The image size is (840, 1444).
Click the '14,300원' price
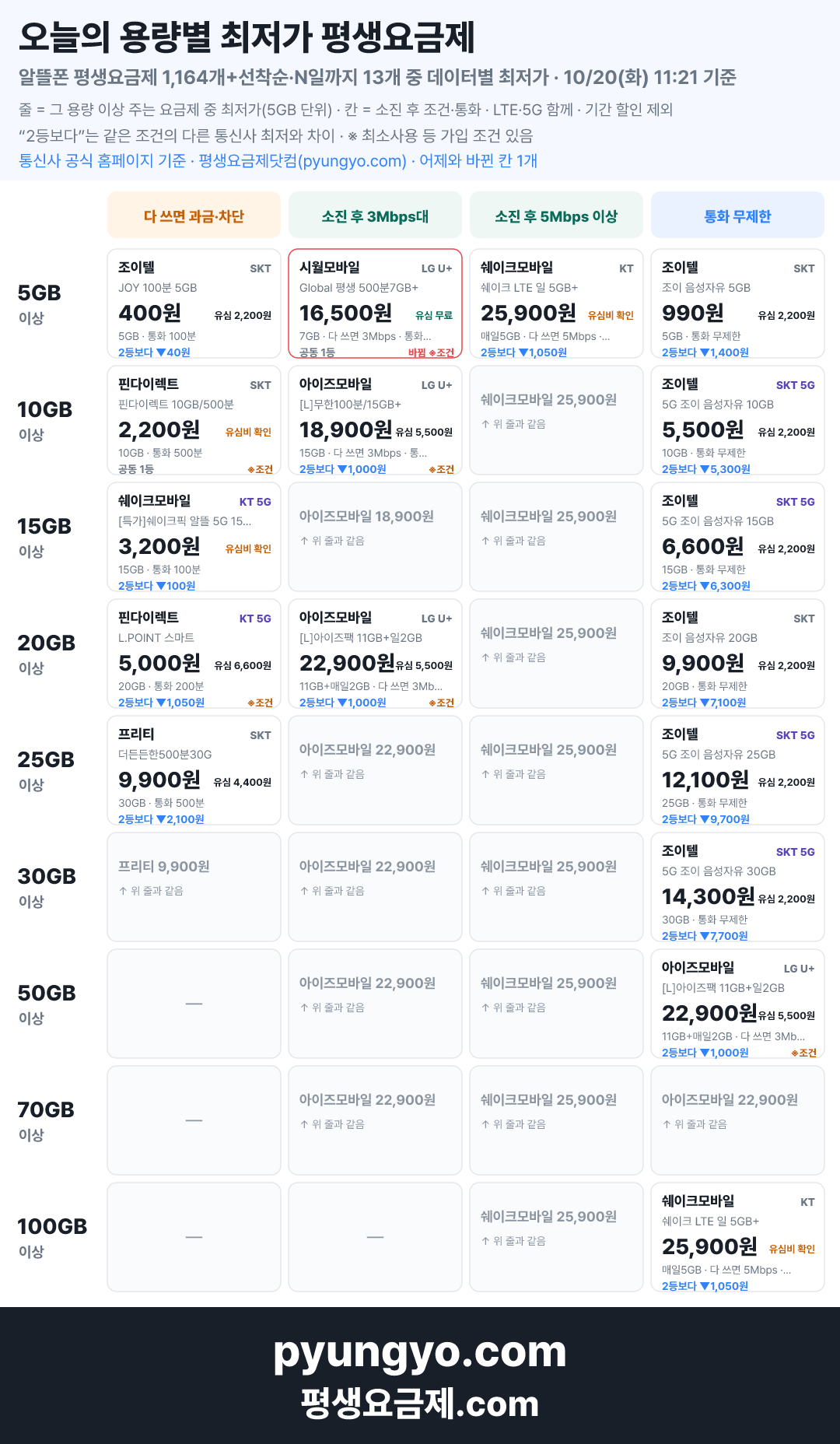click(708, 896)
